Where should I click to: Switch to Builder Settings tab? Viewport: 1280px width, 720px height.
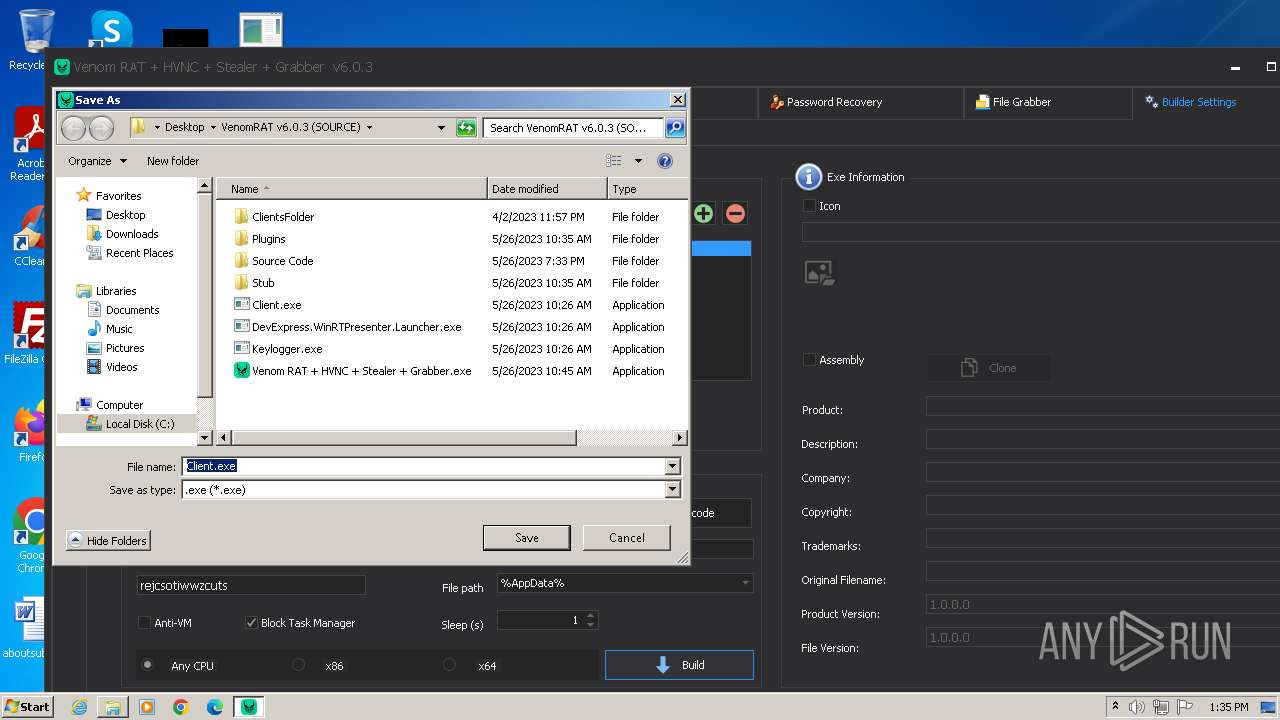point(1191,102)
